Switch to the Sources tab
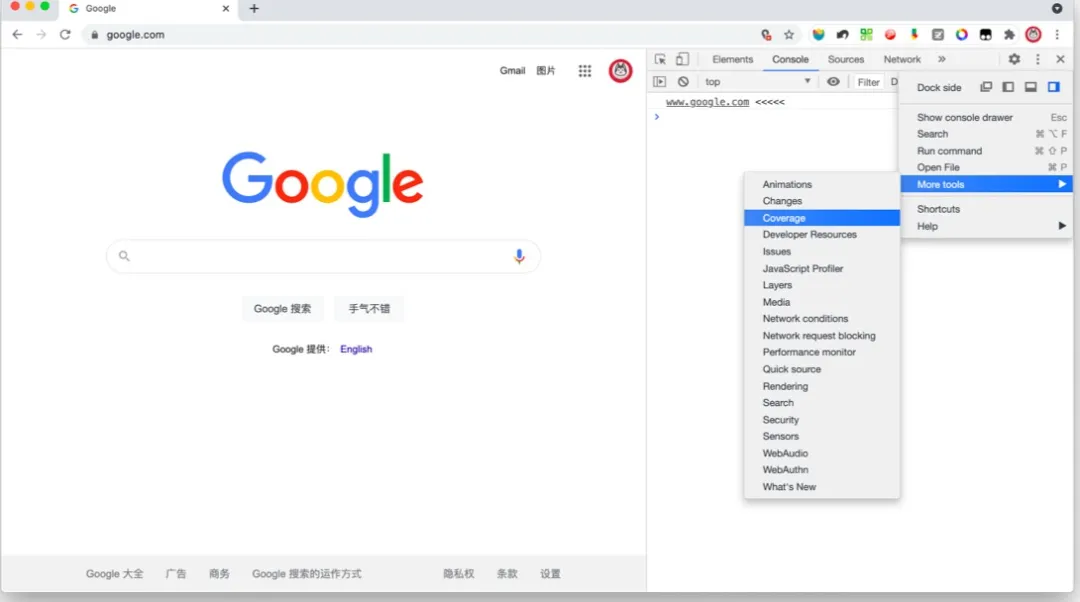Viewport: 1080px width, 602px height. 846,59
